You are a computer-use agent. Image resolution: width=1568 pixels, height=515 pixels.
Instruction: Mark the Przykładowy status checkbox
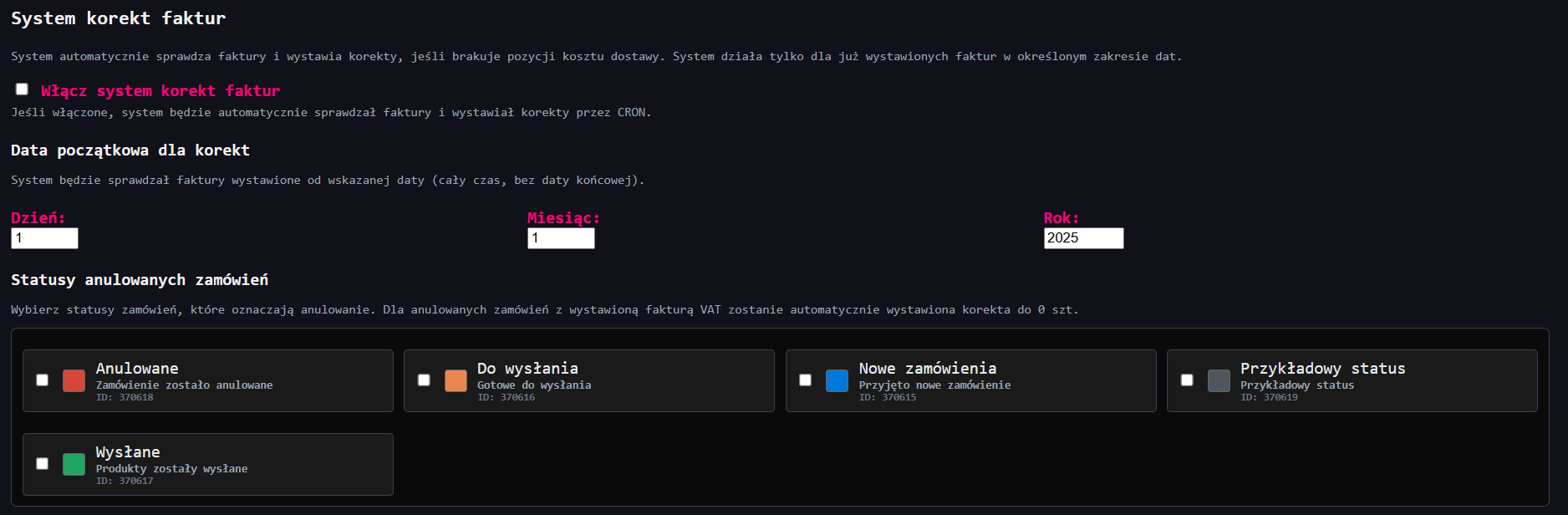(x=1187, y=380)
